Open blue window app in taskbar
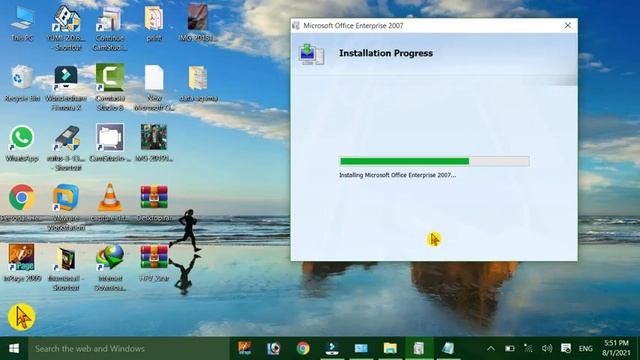This screenshot has width=640, height=360. (361, 348)
